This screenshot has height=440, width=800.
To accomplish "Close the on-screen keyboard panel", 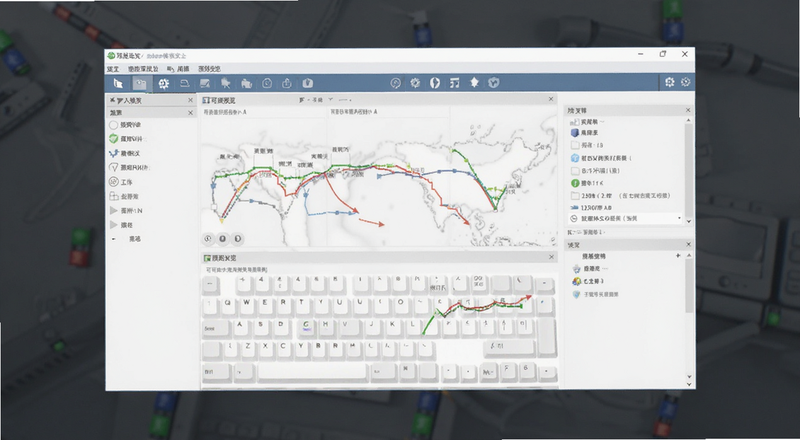I will [x=551, y=257].
